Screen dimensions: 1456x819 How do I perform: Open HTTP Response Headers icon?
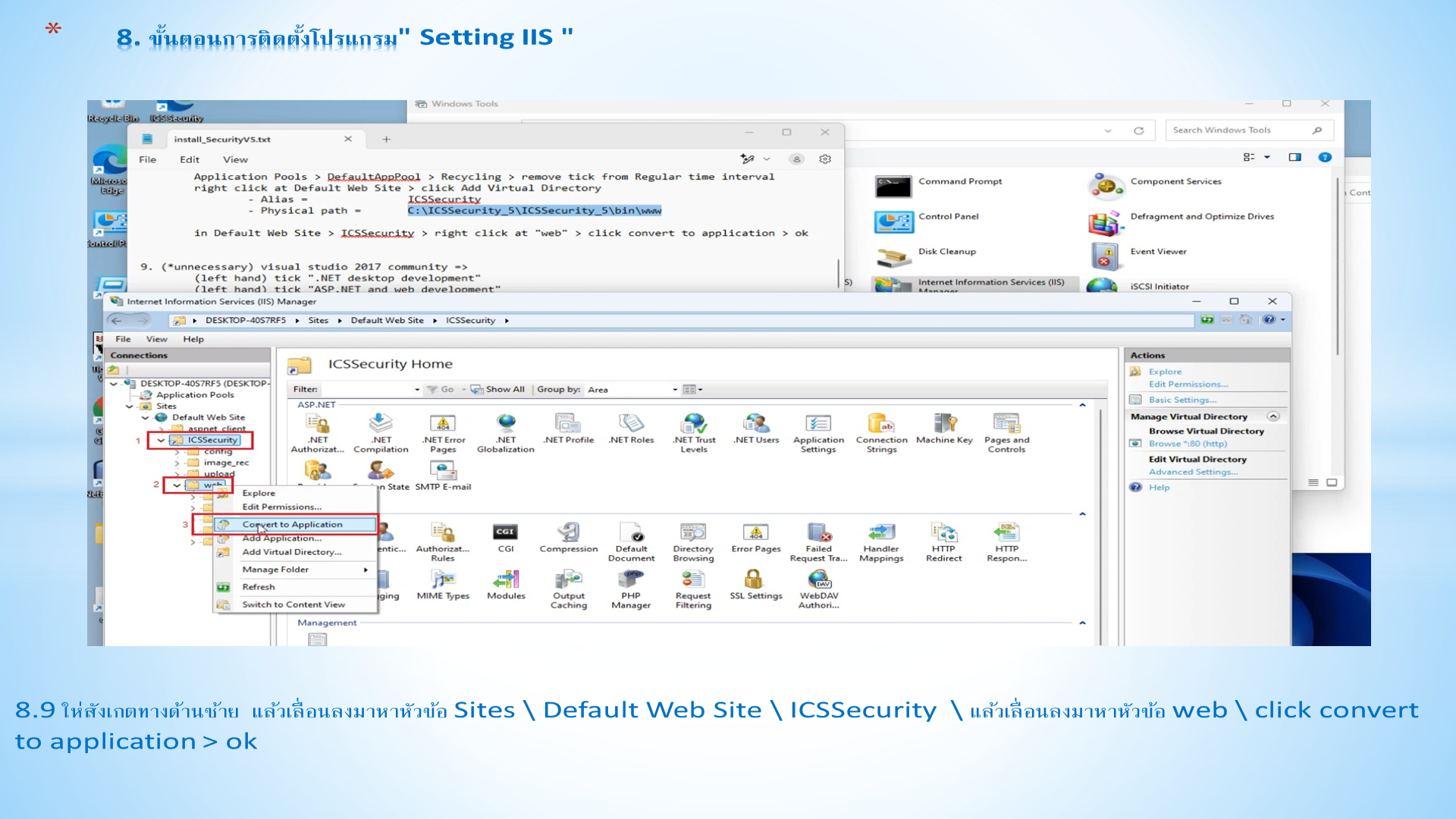(x=1006, y=542)
